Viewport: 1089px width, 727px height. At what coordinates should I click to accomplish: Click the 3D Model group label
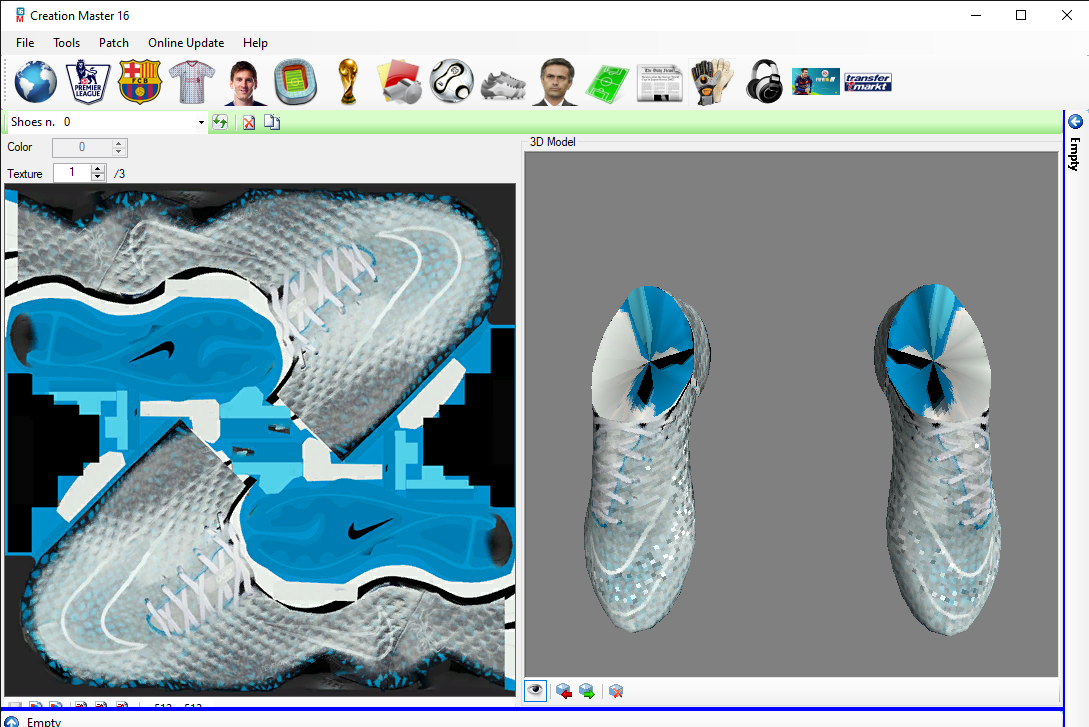[x=553, y=142]
